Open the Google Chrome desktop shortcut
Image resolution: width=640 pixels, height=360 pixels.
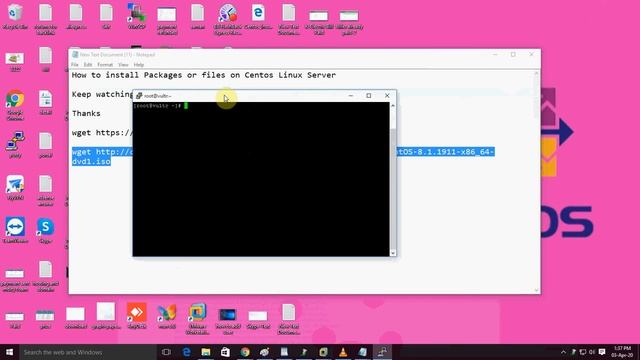pyautogui.click(x=15, y=104)
